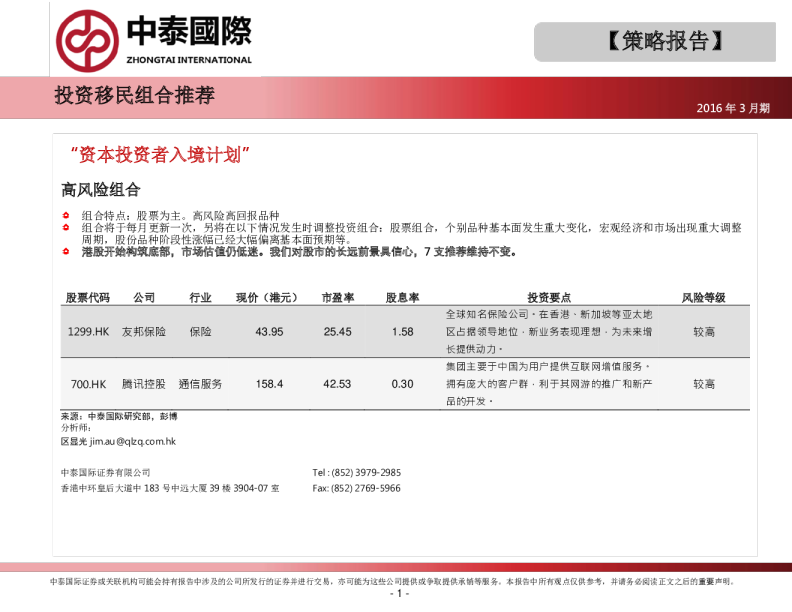The height and width of the screenshot is (612, 792).
Task: Click the Fax: (852) 2769-5966 number
Action: 357,488
